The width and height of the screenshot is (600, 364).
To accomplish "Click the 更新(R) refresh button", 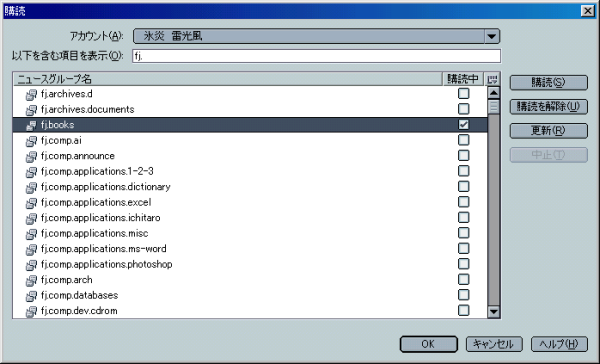I will (x=548, y=131).
